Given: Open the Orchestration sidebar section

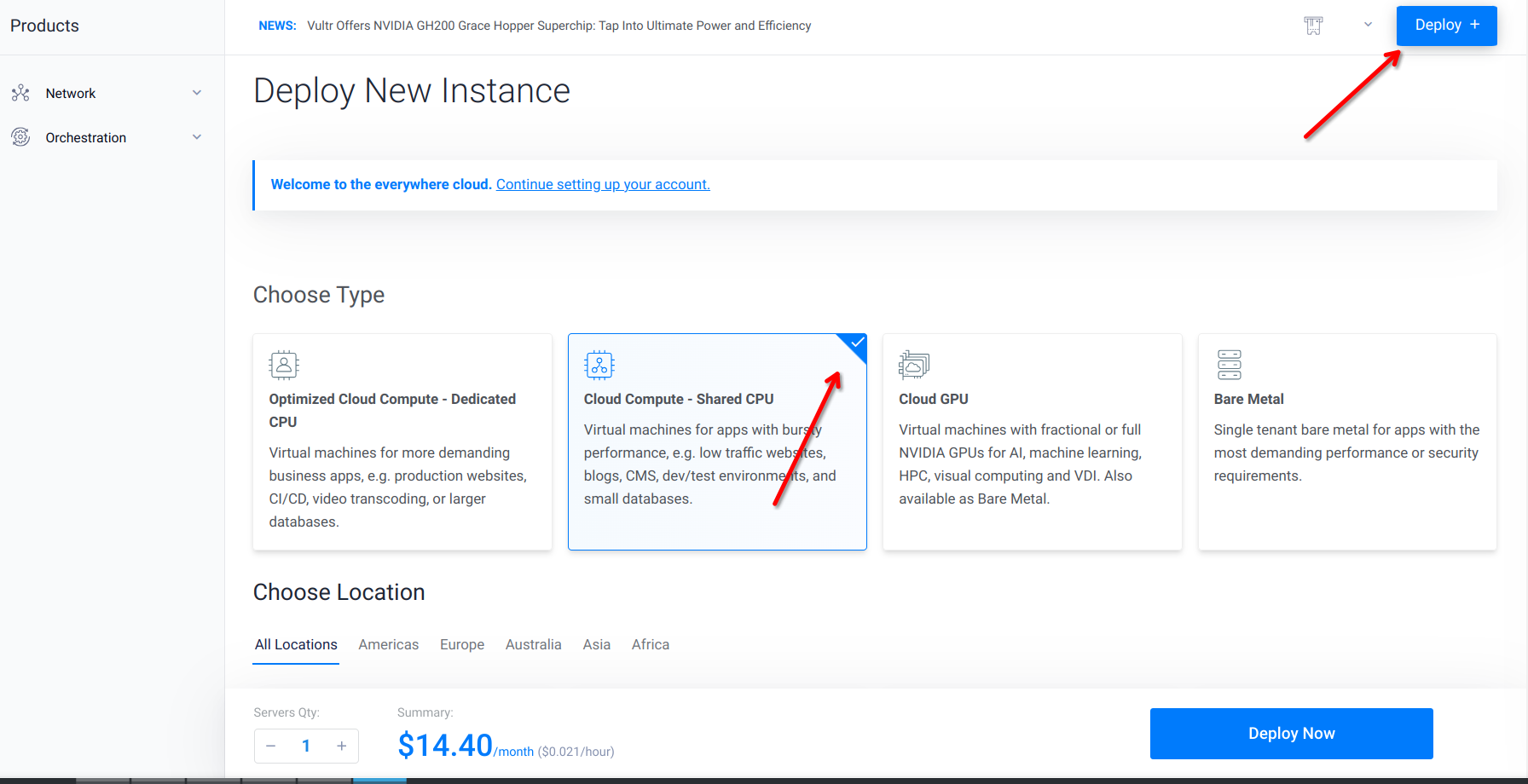Looking at the screenshot, I should (112, 137).
